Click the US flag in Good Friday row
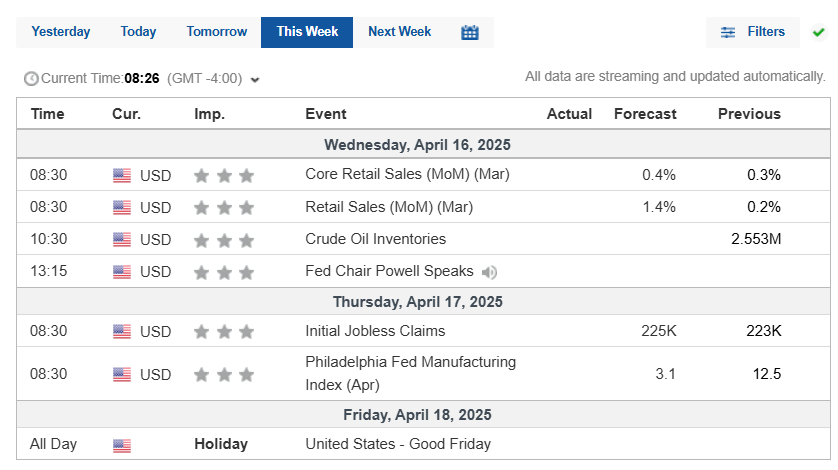The width and height of the screenshot is (838, 470). [x=122, y=445]
